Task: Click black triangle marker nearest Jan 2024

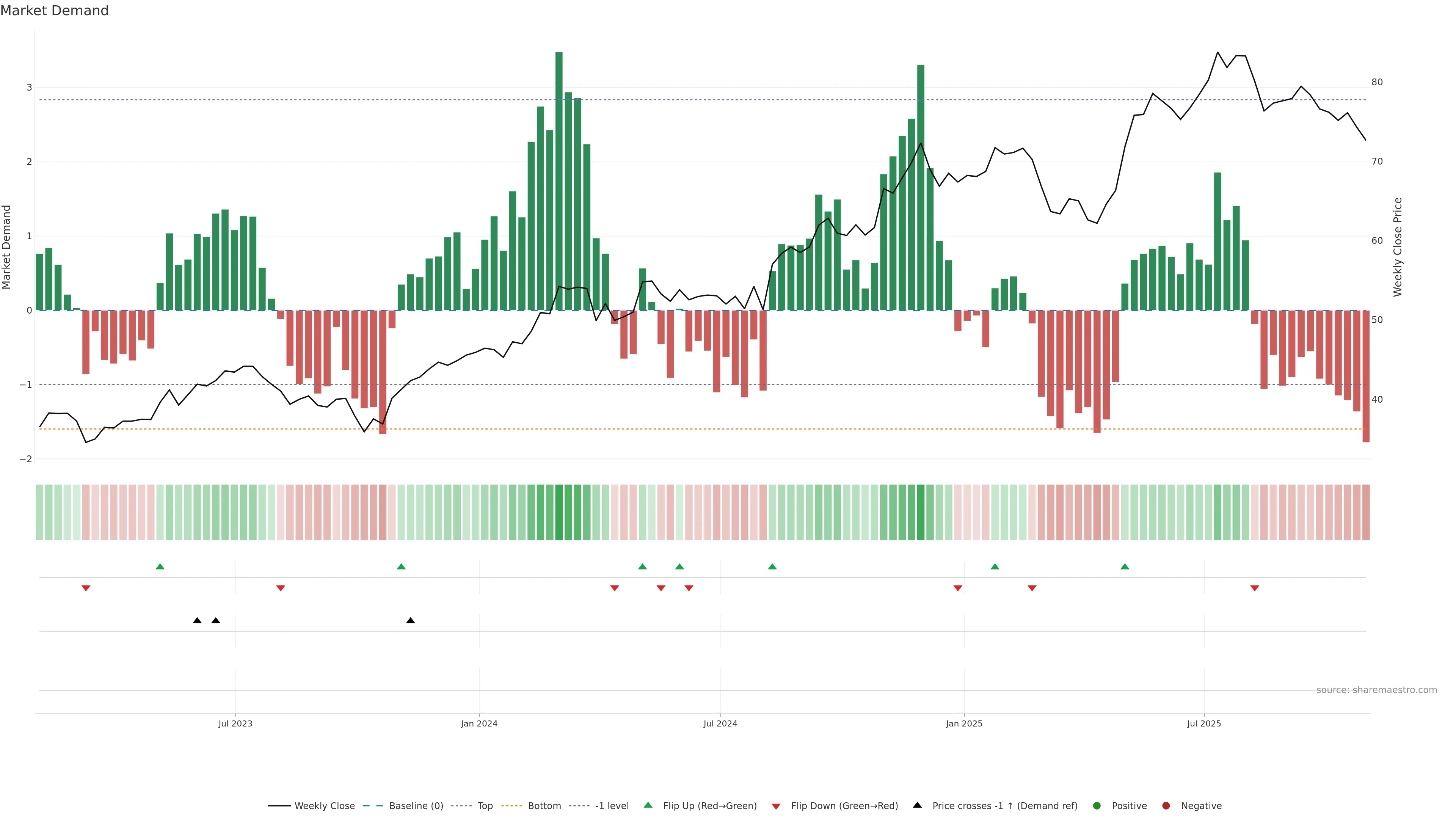Action: pyautogui.click(x=411, y=621)
